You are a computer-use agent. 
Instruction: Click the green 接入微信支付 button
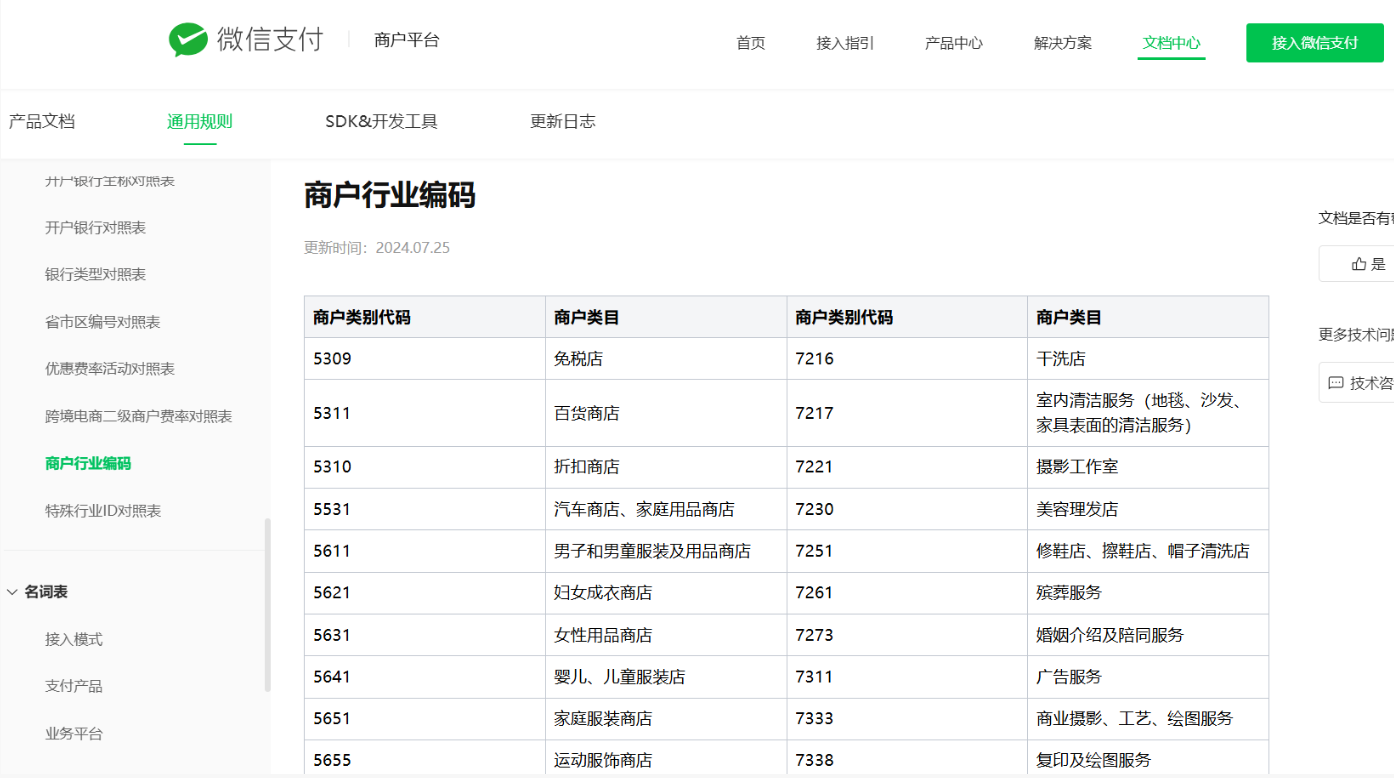(x=1314, y=43)
